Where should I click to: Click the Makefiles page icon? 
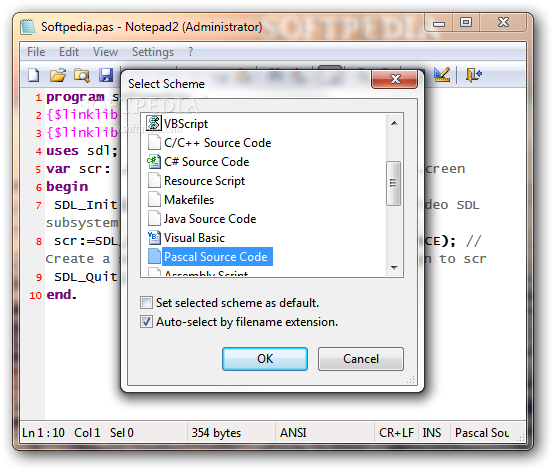coord(154,200)
